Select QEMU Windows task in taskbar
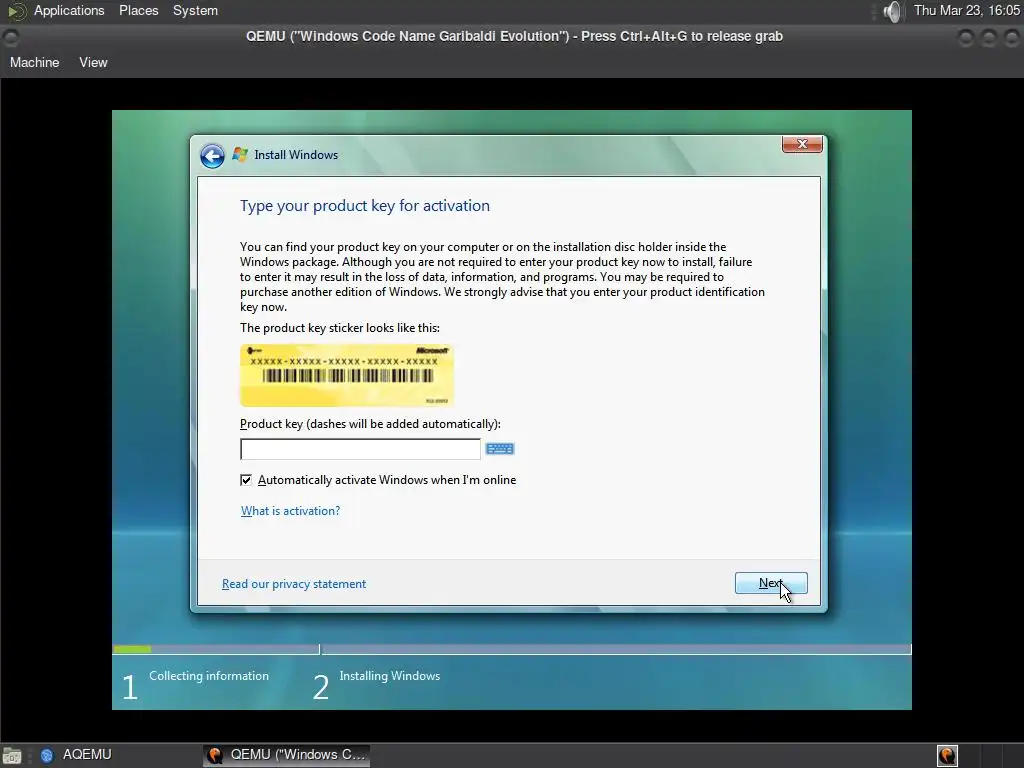Screen dimensions: 1024x768 [x=287, y=755]
